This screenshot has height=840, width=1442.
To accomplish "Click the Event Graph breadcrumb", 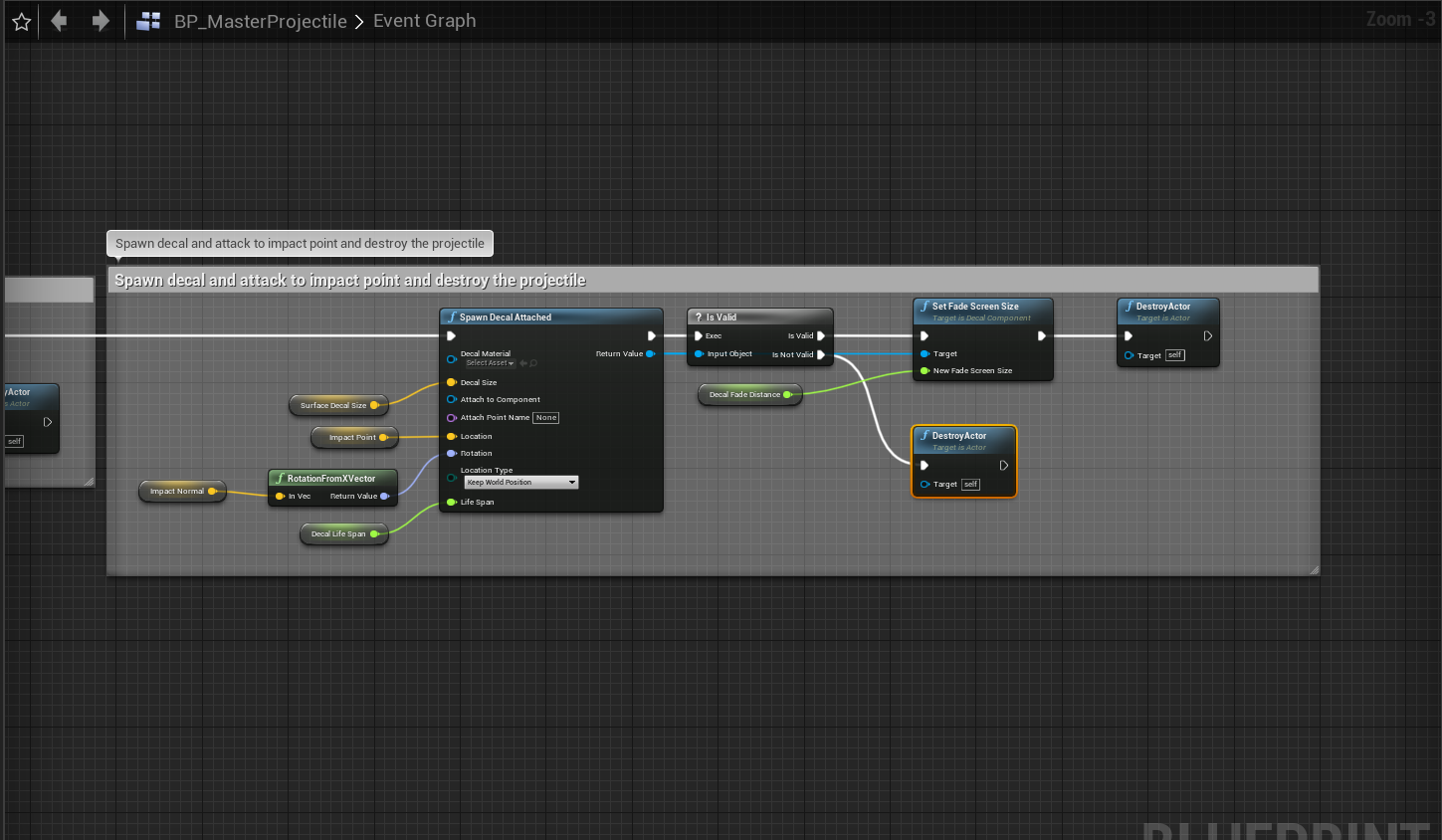I will pyautogui.click(x=424, y=21).
